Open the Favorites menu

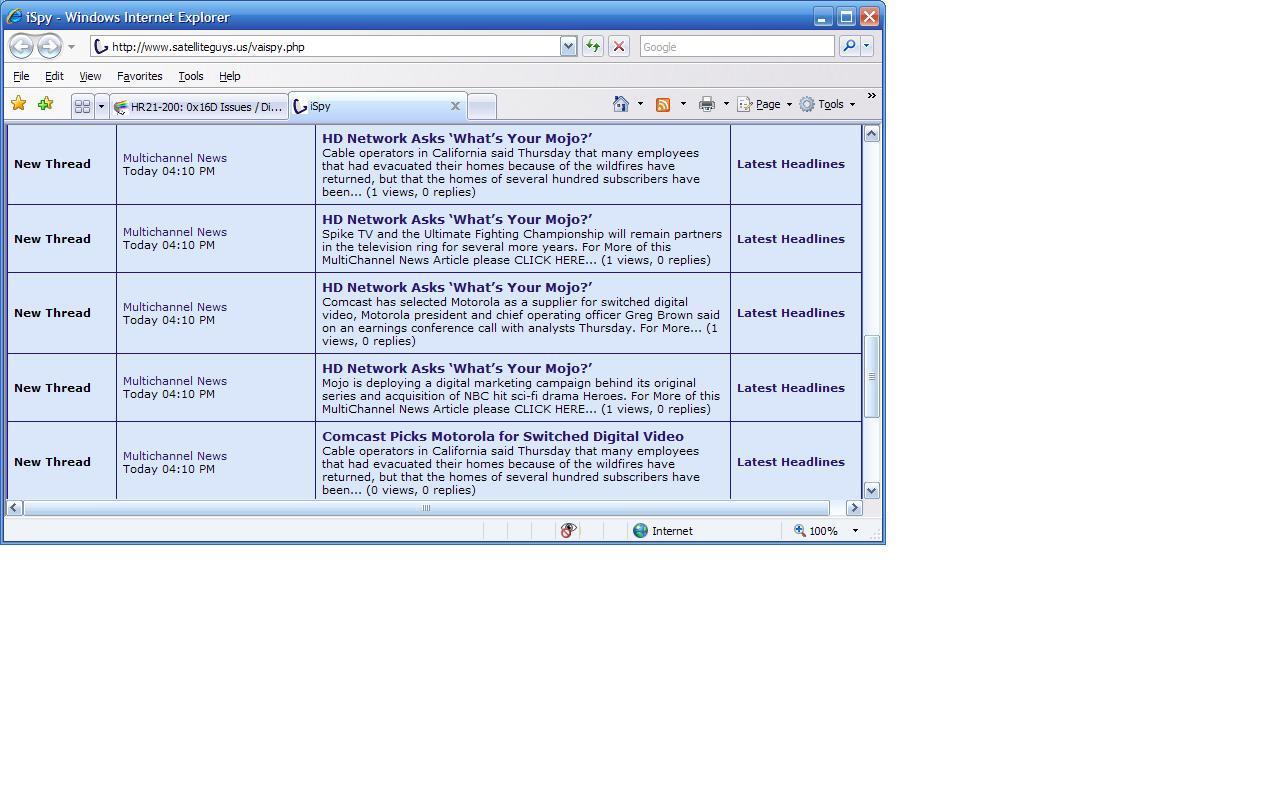click(139, 76)
